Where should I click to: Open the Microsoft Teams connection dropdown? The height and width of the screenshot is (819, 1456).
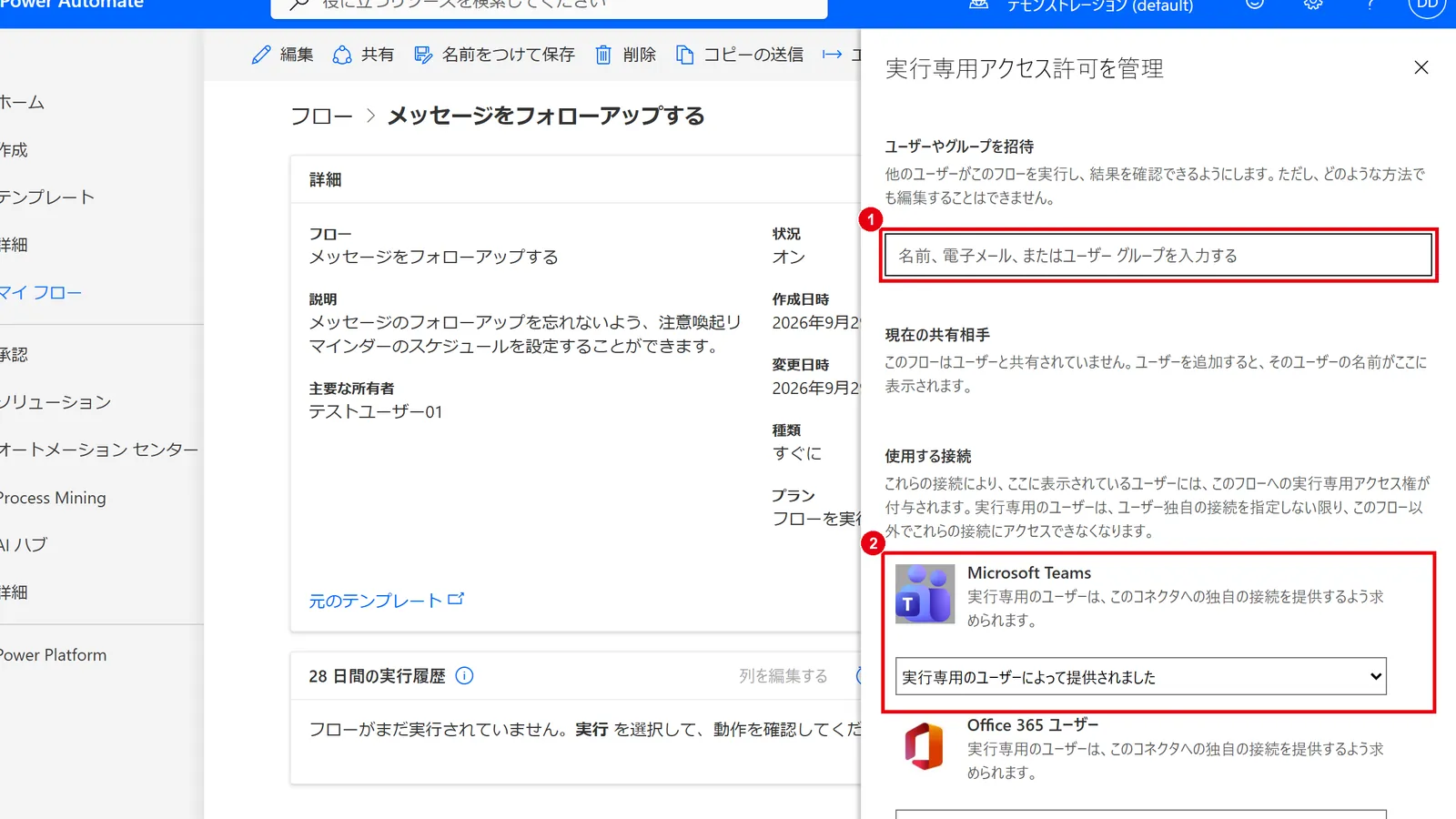point(1141,676)
